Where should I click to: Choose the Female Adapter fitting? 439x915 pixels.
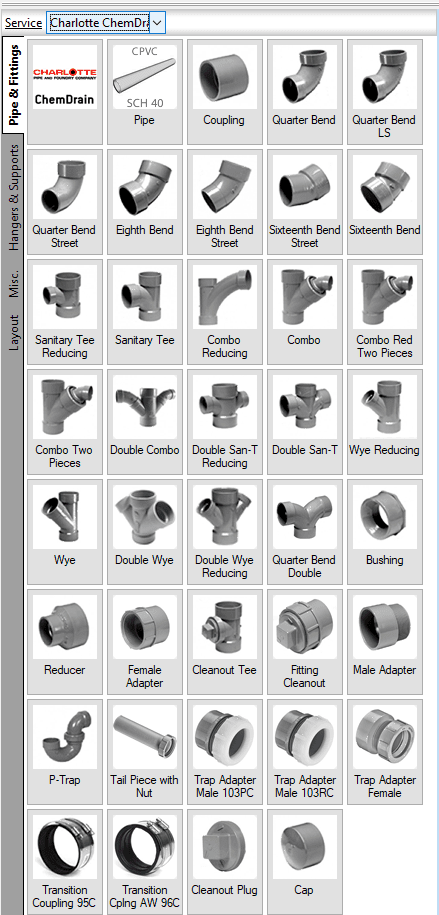[x=145, y=642]
